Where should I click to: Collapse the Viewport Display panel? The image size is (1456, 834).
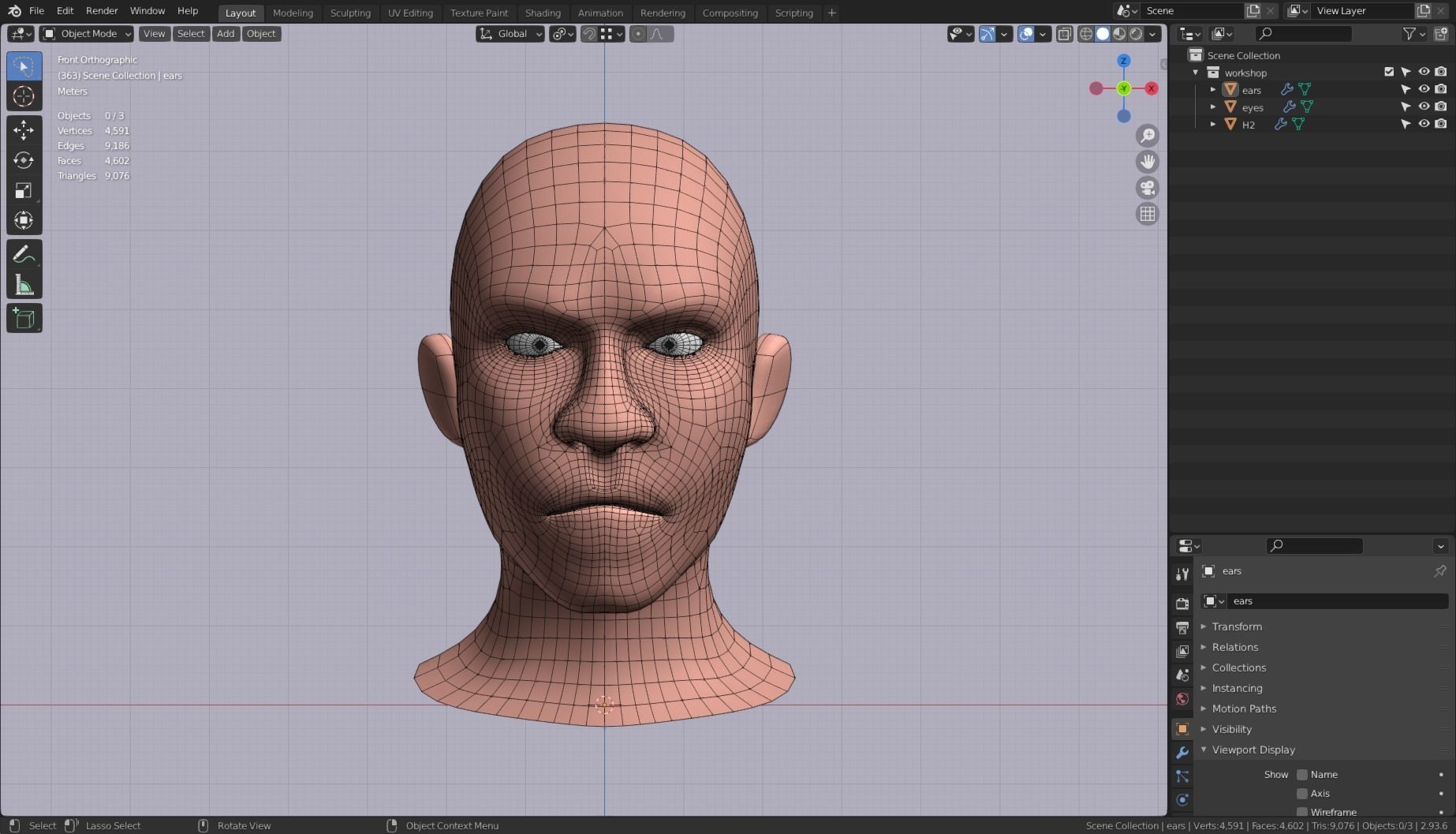point(1253,750)
